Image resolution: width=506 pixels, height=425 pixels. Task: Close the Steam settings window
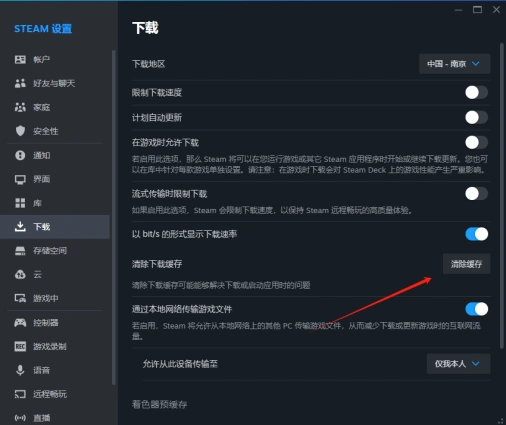pos(496,10)
